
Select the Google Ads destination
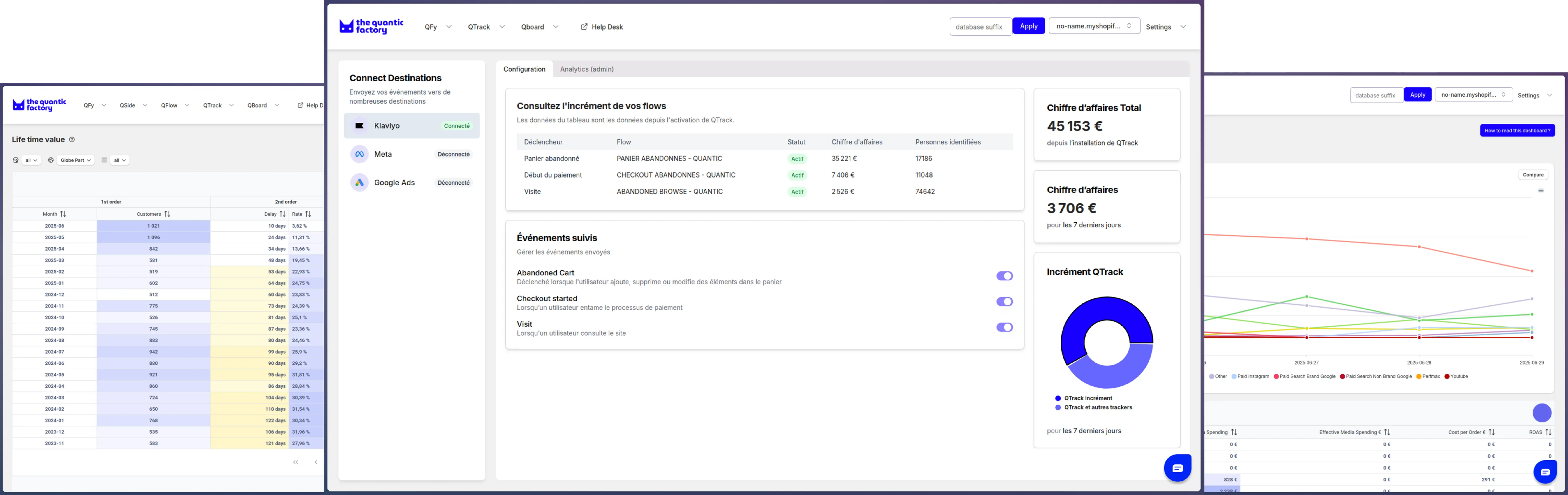click(411, 182)
